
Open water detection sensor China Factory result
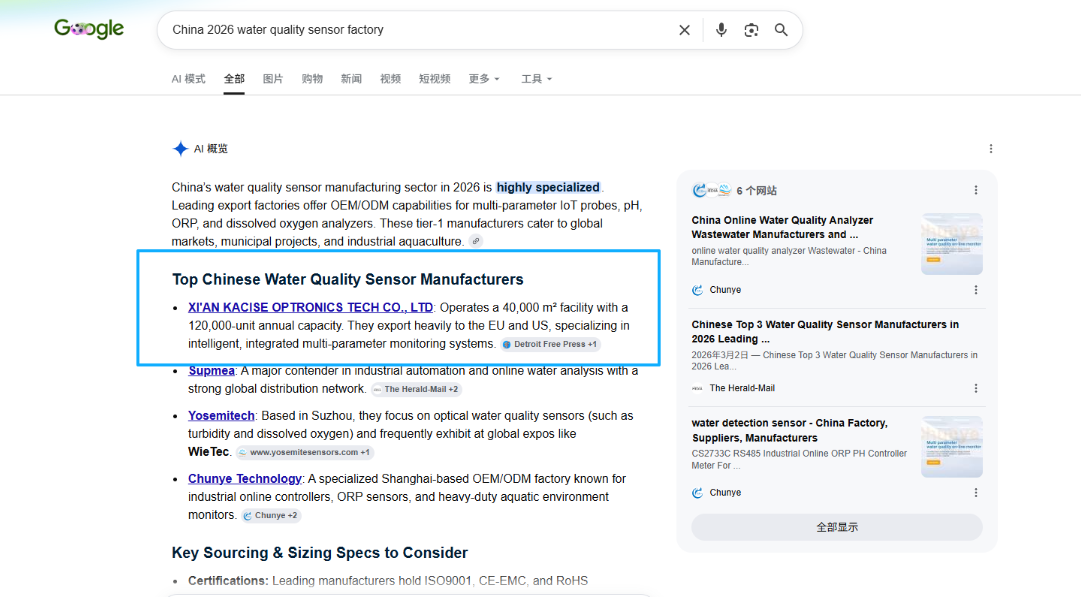coord(789,430)
